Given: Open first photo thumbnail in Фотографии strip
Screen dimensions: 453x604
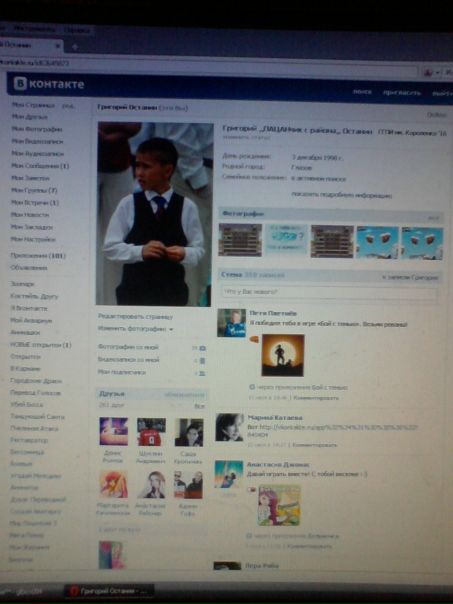Looking at the screenshot, I should pyautogui.click(x=240, y=240).
